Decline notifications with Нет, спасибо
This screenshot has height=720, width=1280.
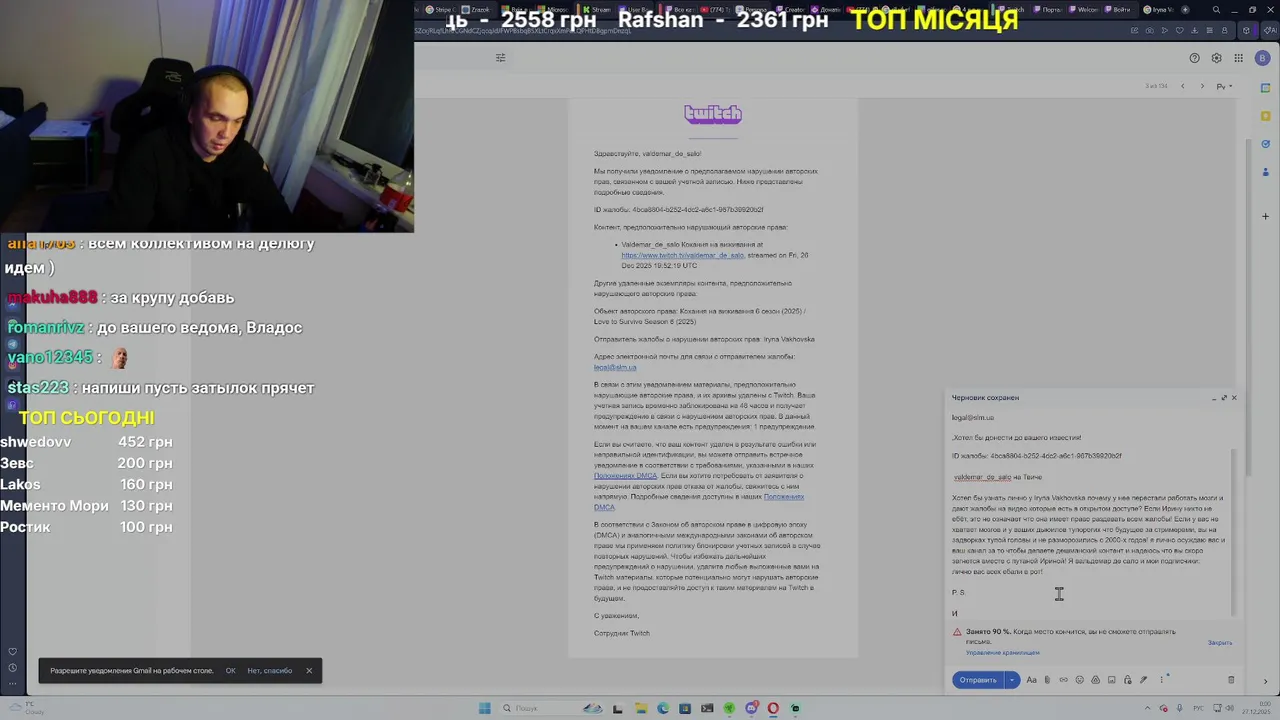tap(270, 671)
